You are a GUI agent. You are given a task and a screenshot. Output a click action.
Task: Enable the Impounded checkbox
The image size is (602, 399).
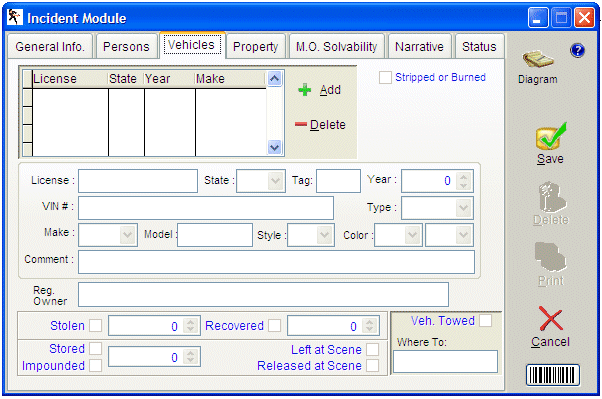(96, 365)
